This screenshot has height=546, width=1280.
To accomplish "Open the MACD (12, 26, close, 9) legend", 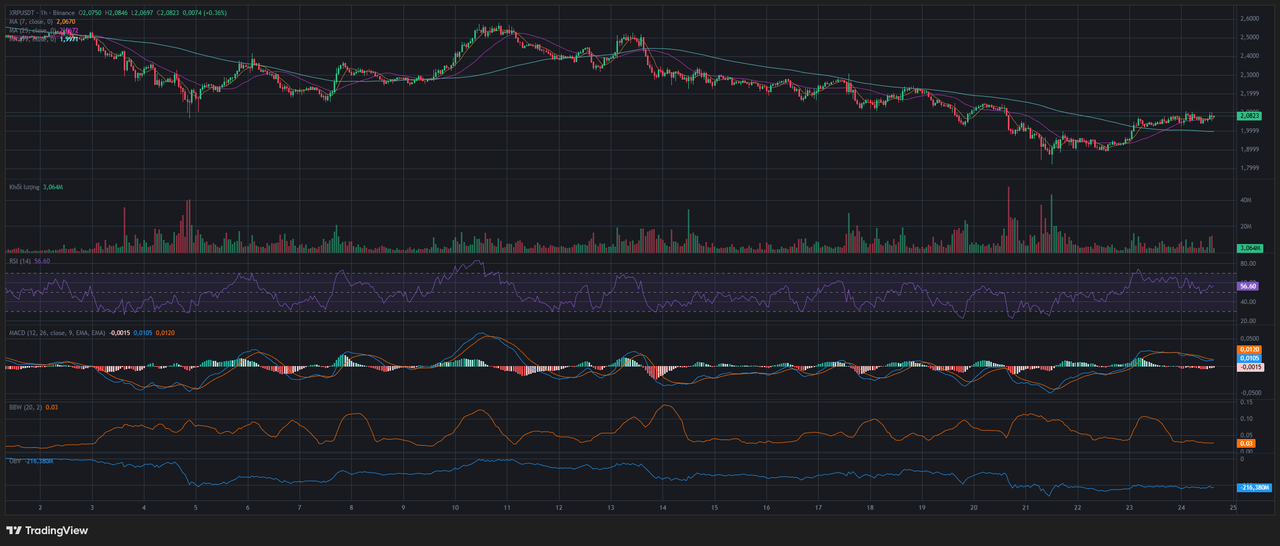I will tap(56, 331).
